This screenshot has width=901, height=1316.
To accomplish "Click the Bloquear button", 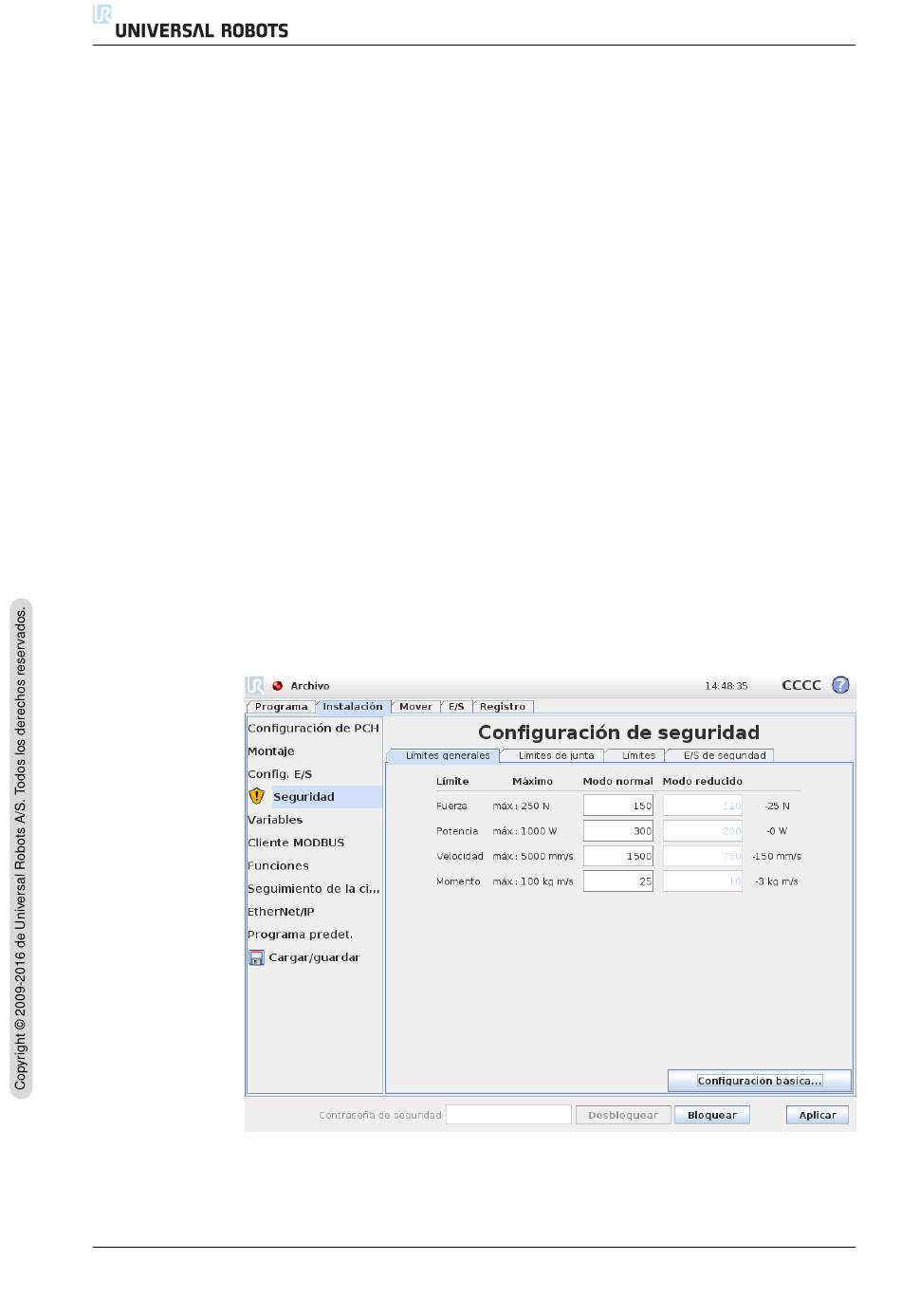I will [711, 1115].
